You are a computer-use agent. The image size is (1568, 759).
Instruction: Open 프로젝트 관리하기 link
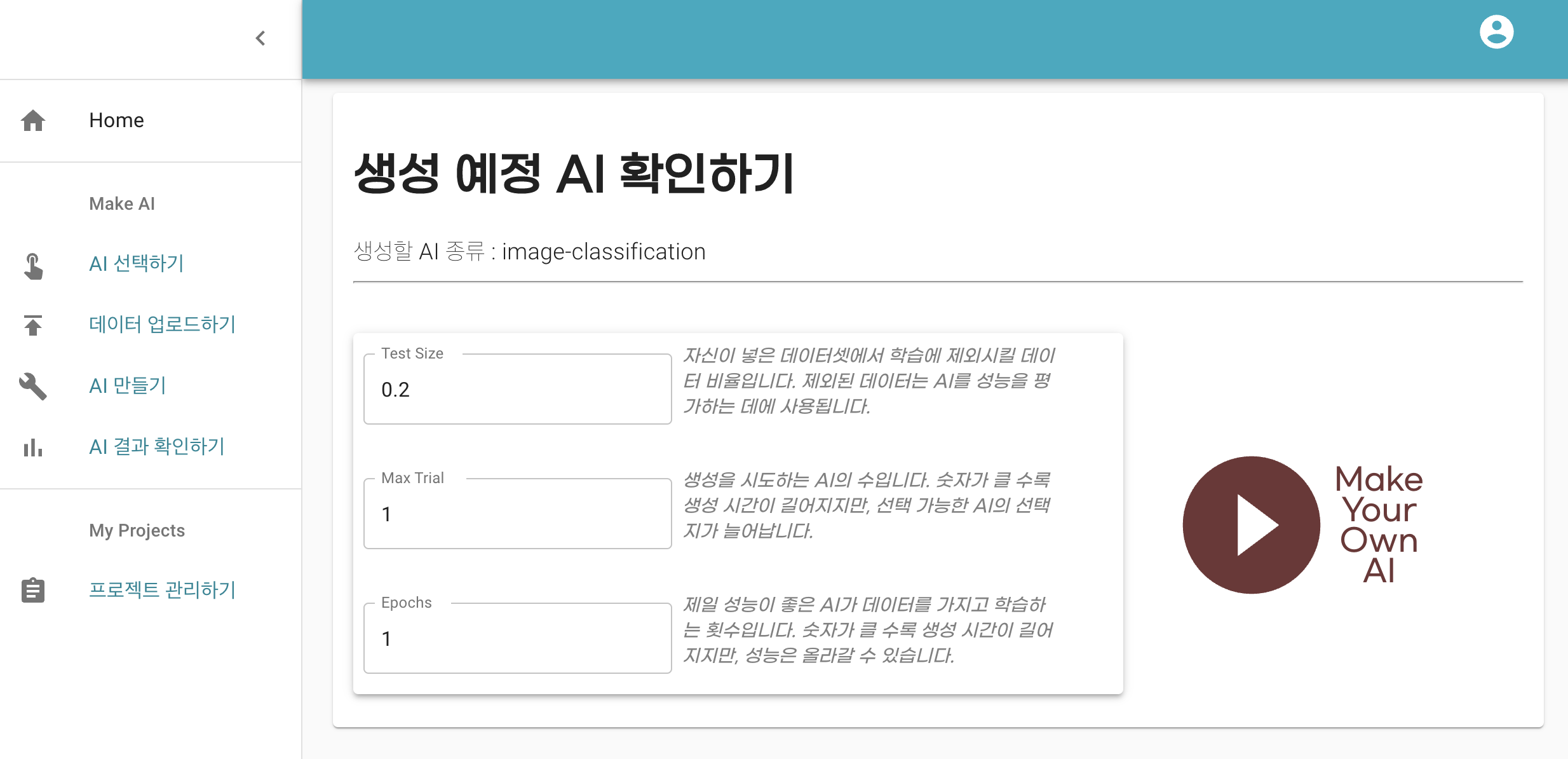(x=162, y=590)
